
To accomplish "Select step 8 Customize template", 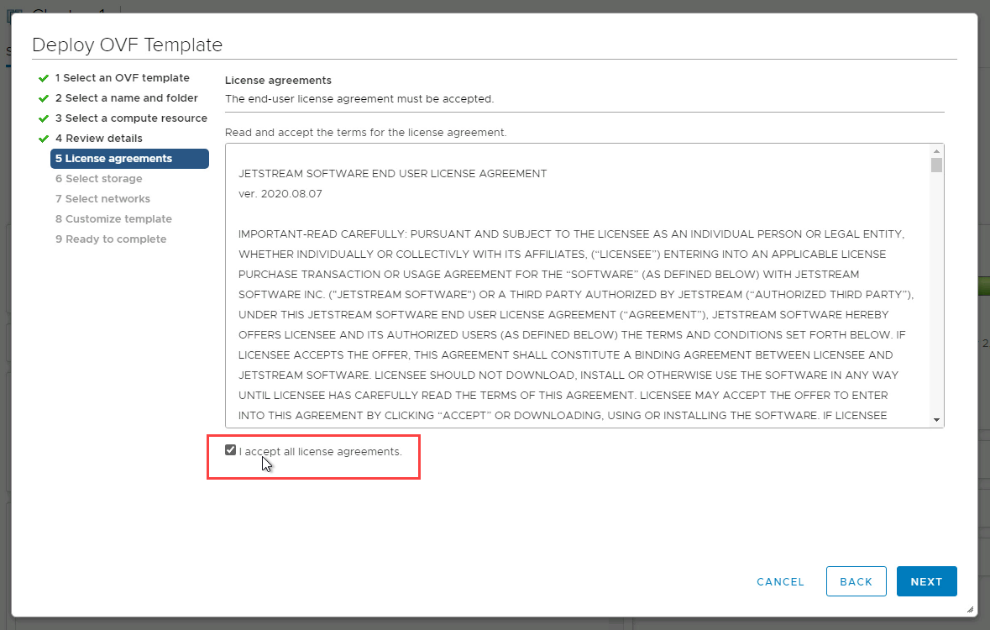I will pos(113,219).
